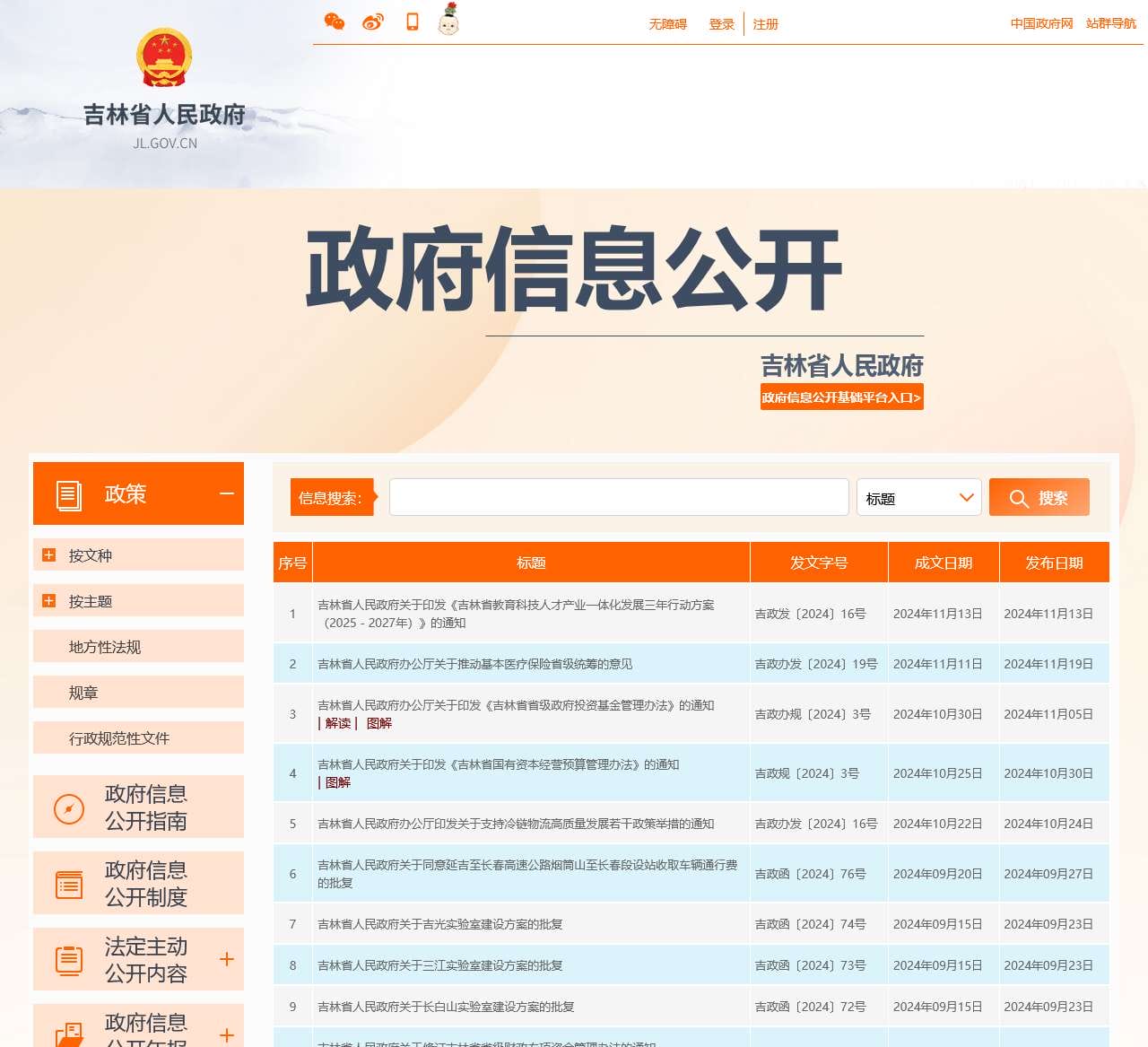Expand 法定主动公开内容 with the plus sign
The image size is (1148, 1047).
point(226,959)
